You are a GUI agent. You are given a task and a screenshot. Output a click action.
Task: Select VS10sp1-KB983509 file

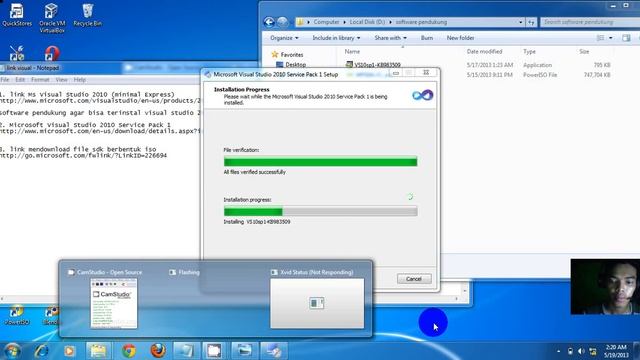coord(373,64)
